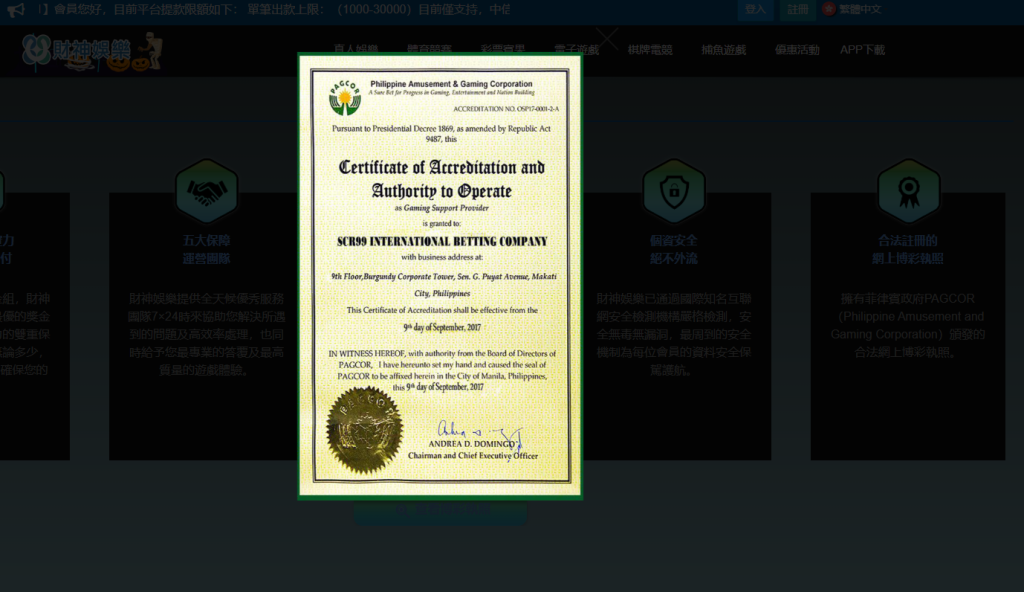This screenshot has width=1024, height=592.
Task: Select the 電子遊藝 navigation item
Action: [x=575, y=50]
